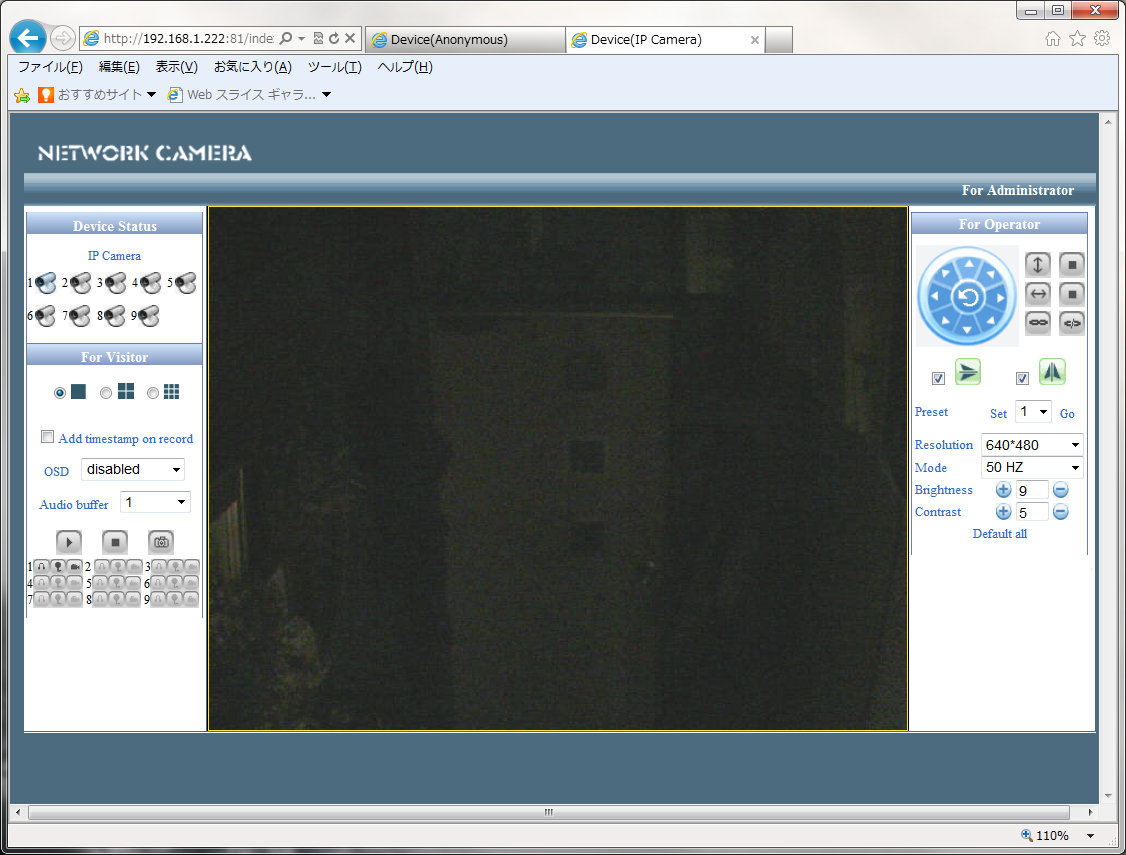Open the ツール(T) menu
The height and width of the screenshot is (855, 1126).
tap(334, 67)
